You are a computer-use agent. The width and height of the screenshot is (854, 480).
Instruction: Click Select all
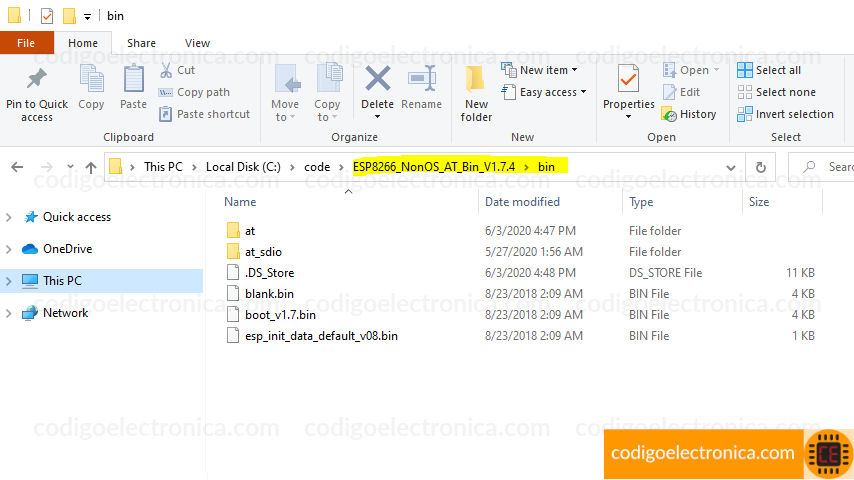(768, 70)
